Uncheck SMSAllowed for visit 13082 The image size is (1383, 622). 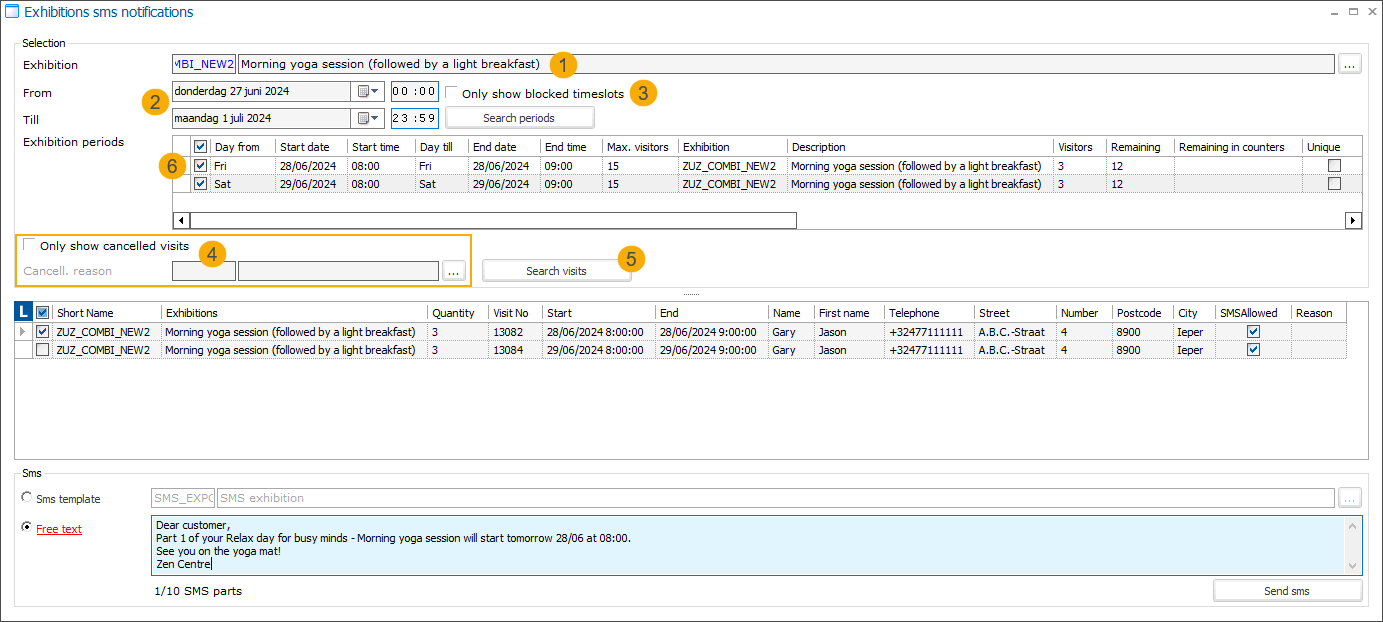click(1253, 331)
